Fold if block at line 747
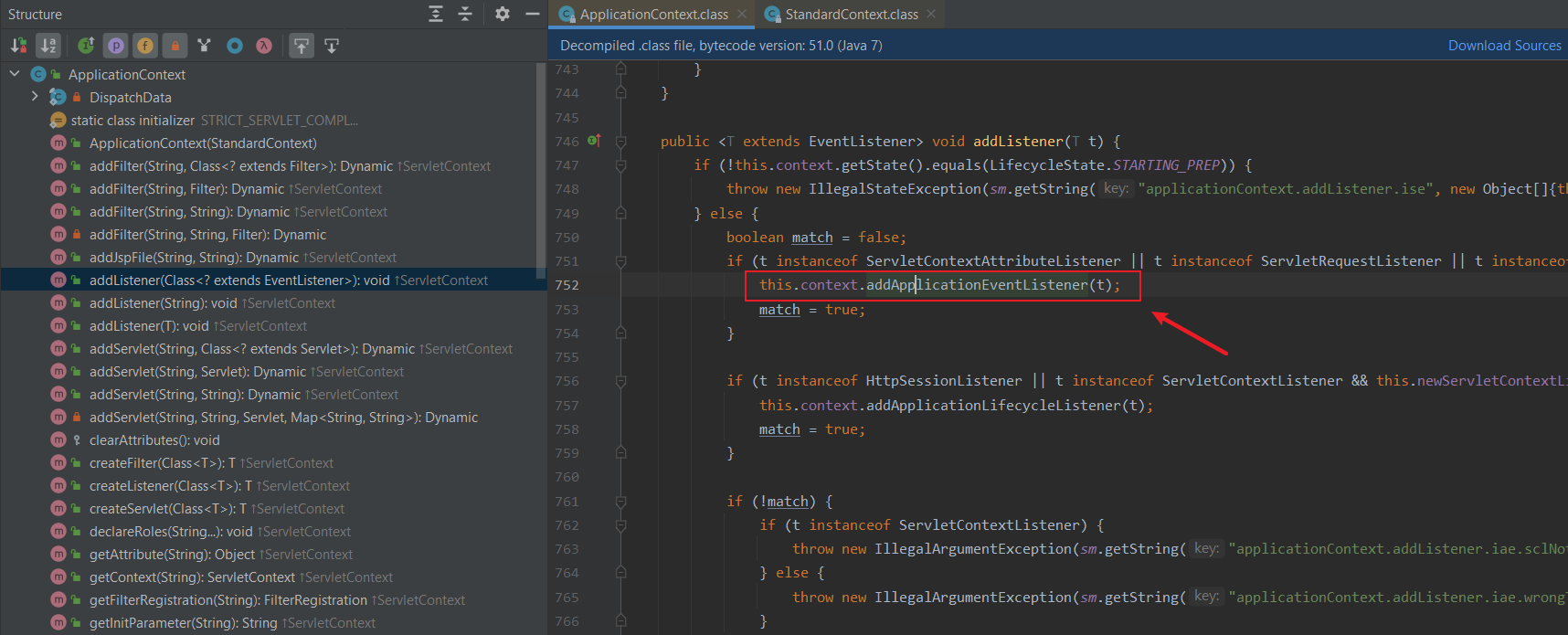The height and width of the screenshot is (635, 1568). [x=620, y=165]
